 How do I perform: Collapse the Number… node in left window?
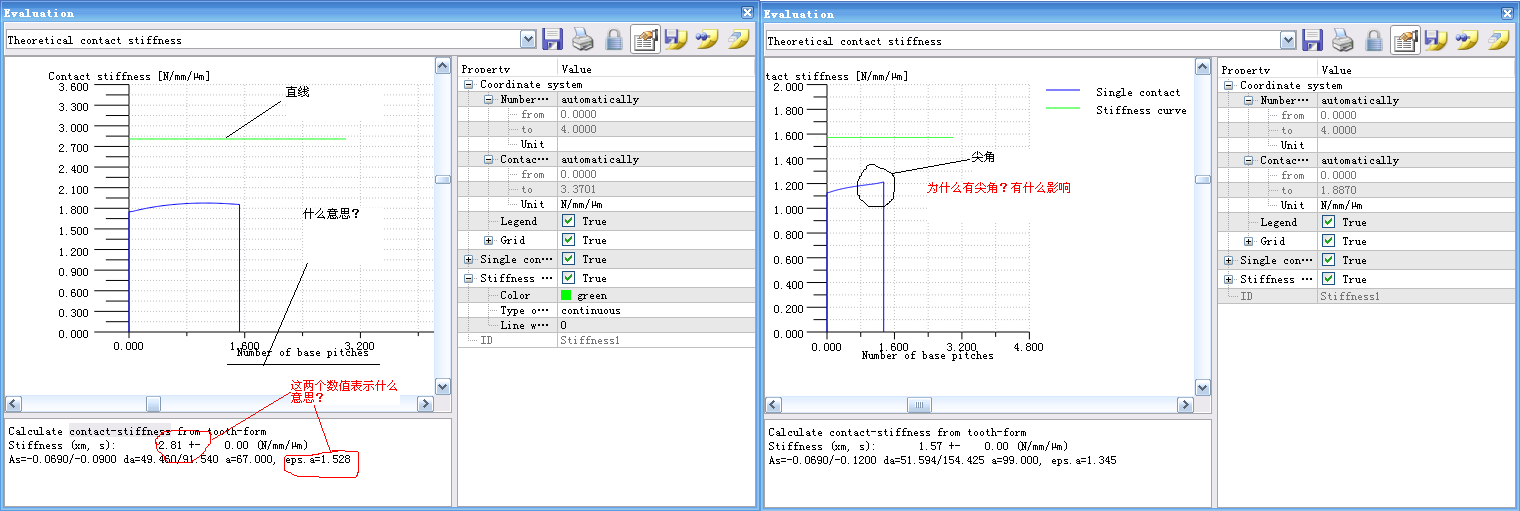[489, 100]
